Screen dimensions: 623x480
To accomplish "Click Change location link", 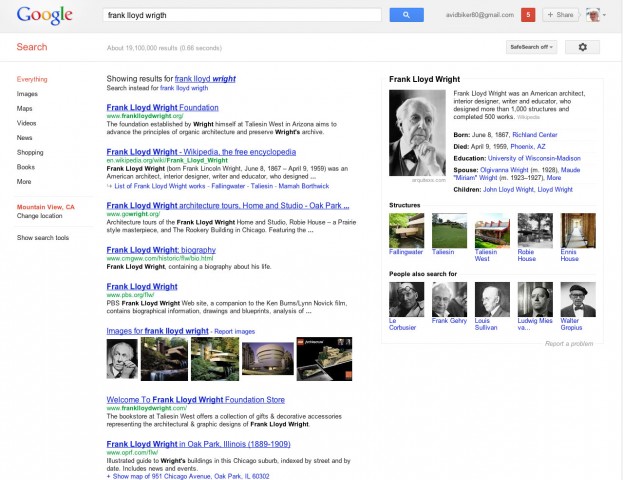I will (39, 216).
